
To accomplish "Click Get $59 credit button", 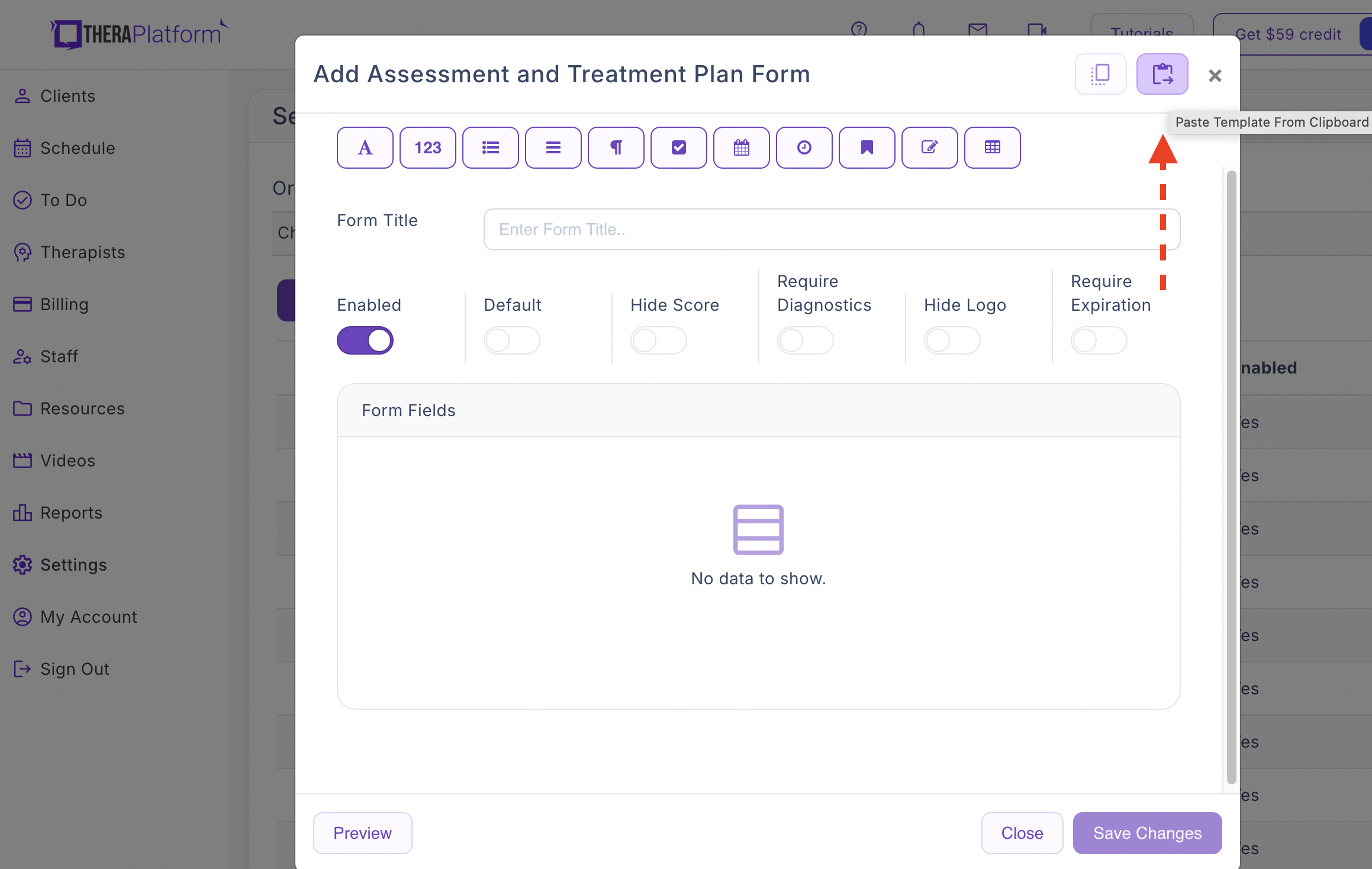I will point(1288,34).
